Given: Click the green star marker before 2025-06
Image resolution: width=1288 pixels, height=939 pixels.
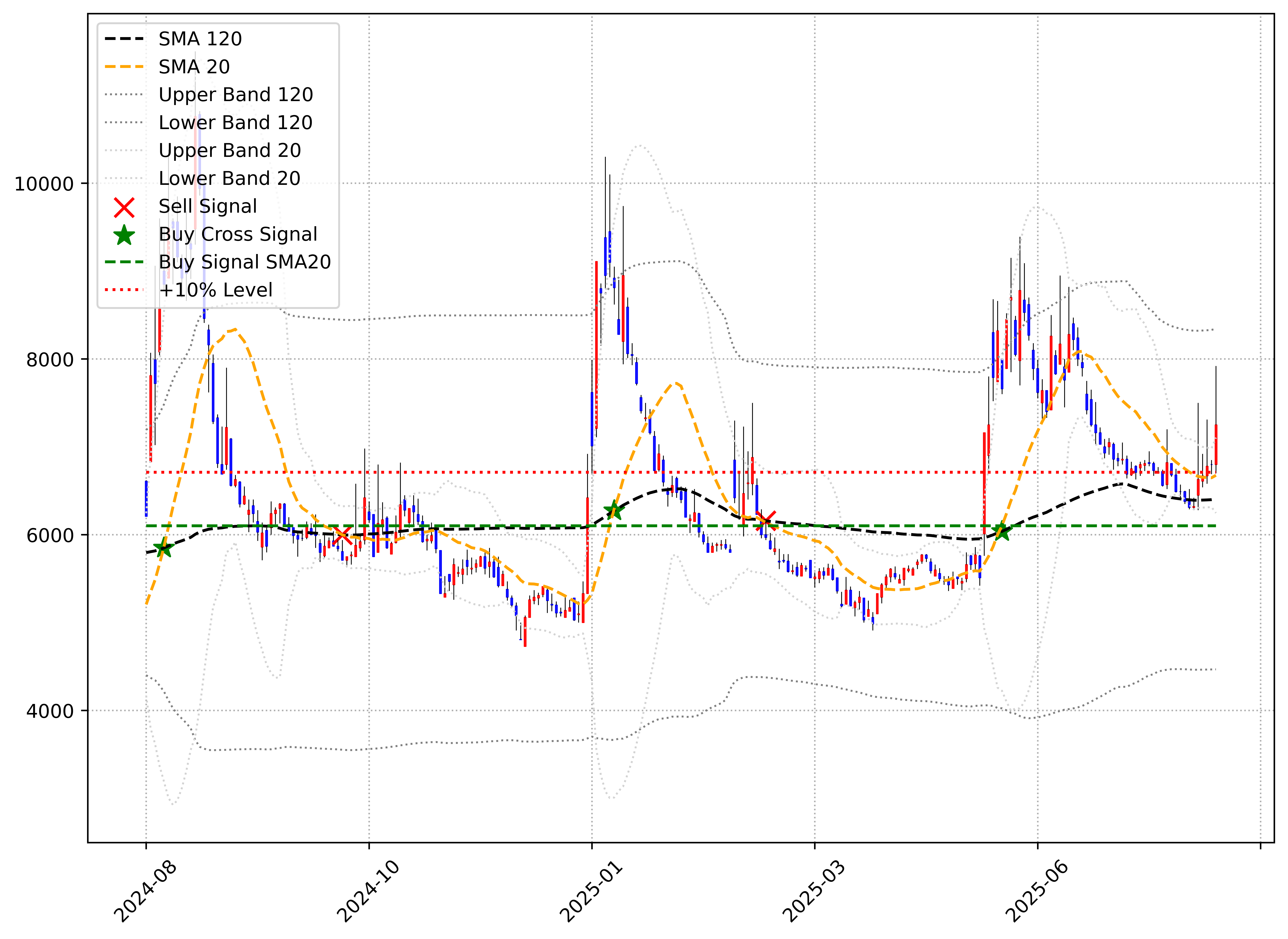Looking at the screenshot, I should coord(1002,531).
